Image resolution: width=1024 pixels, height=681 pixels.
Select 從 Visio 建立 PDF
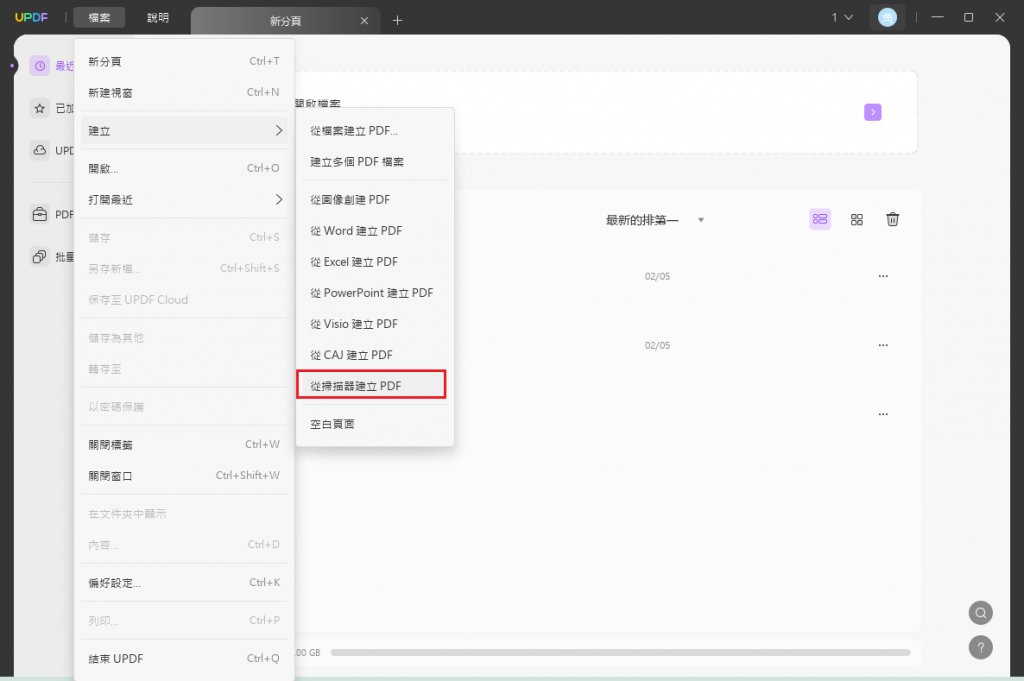pyautogui.click(x=374, y=325)
